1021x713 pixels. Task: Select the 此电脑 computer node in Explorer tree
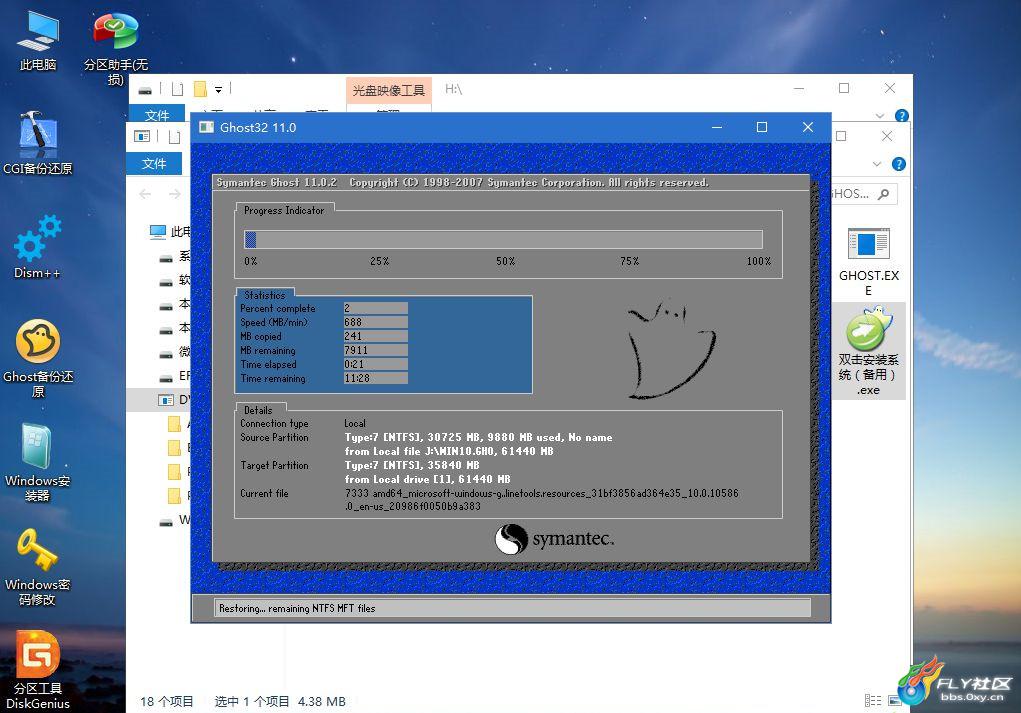tap(171, 232)
